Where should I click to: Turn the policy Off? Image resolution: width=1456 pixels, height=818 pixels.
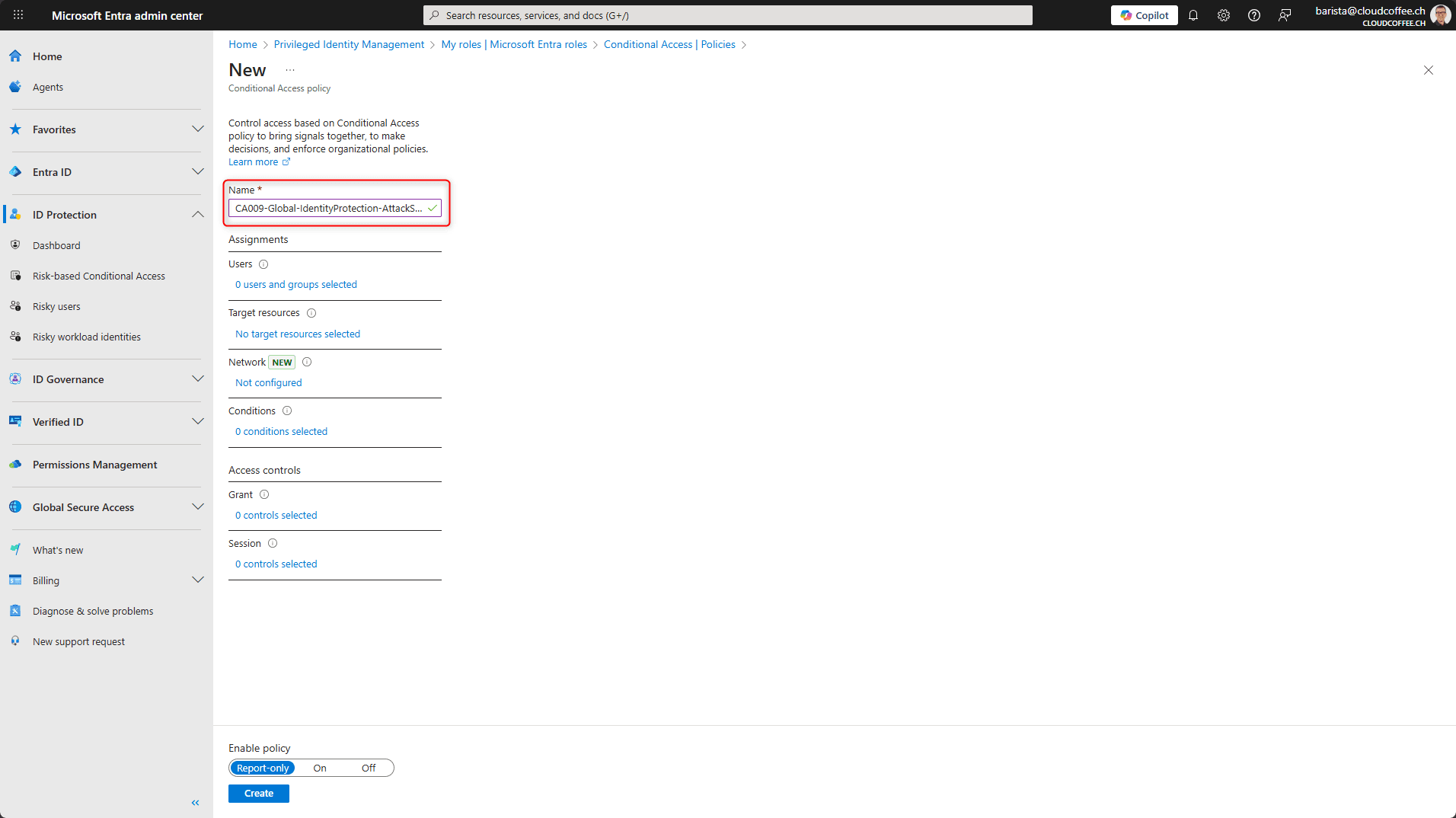click(368, 768)
